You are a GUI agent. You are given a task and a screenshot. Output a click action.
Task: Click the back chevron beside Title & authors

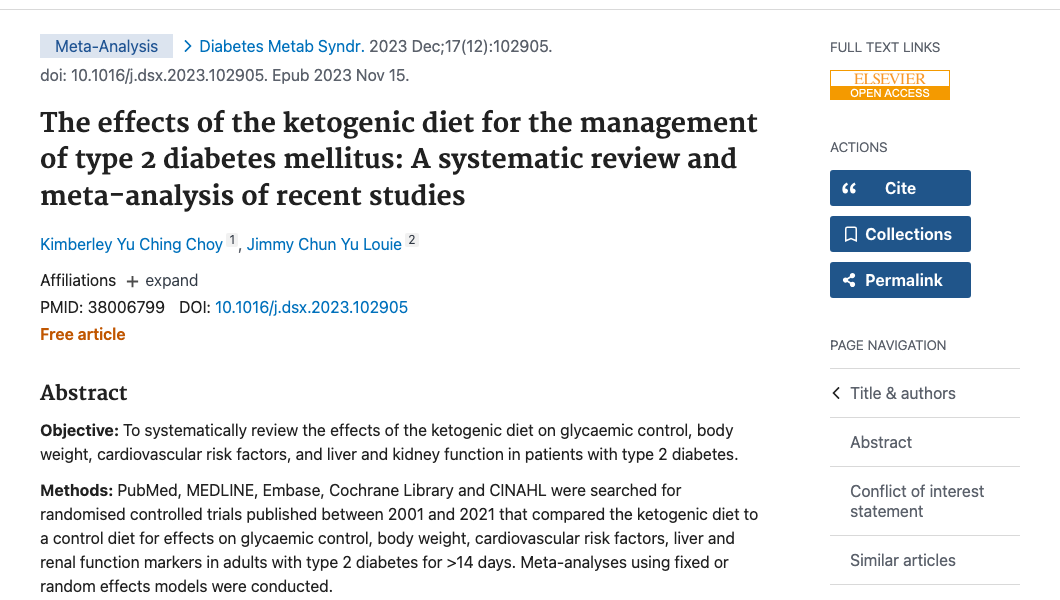[835, 393]
